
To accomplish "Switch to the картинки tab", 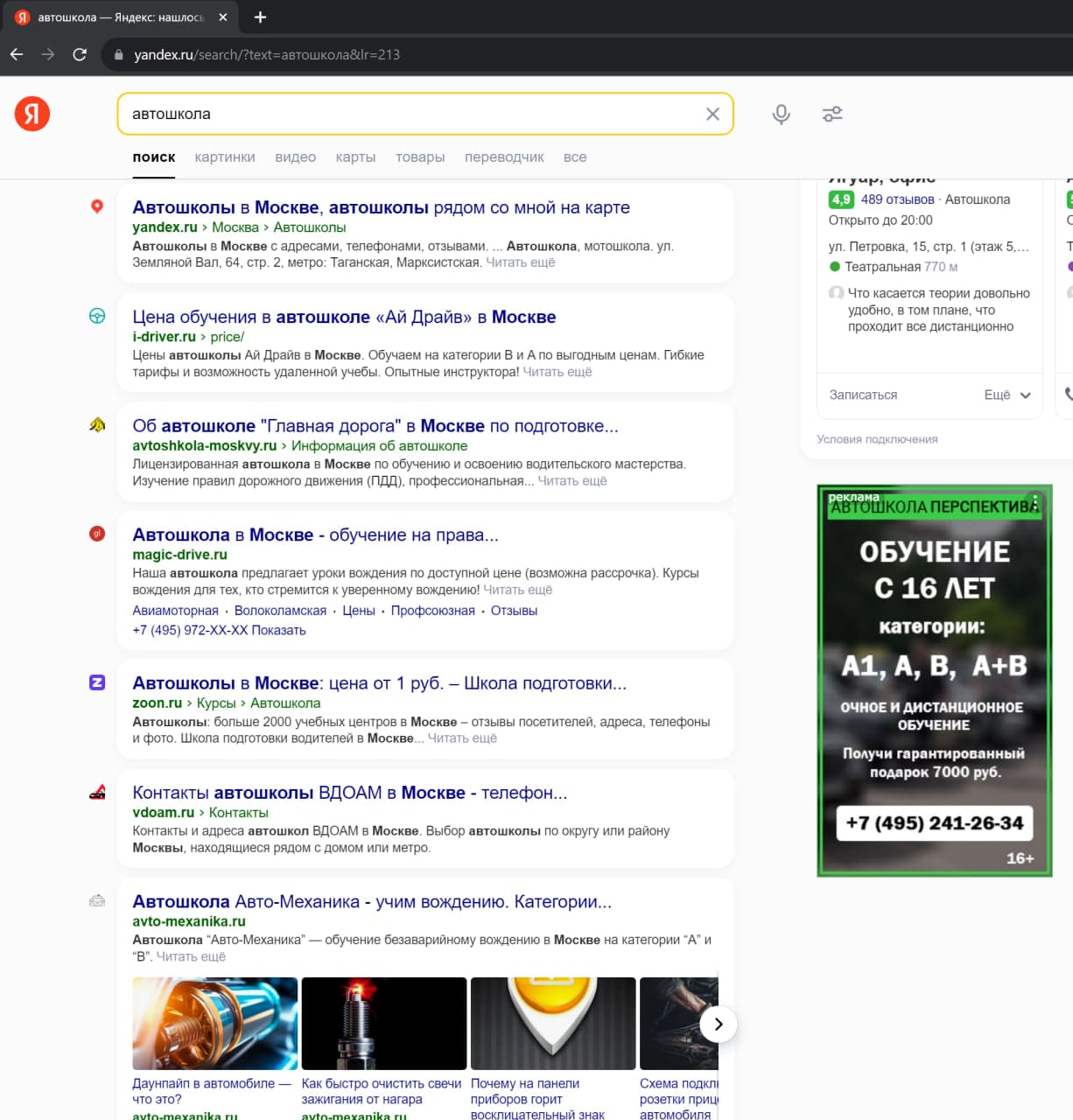I will coord(225,157).
